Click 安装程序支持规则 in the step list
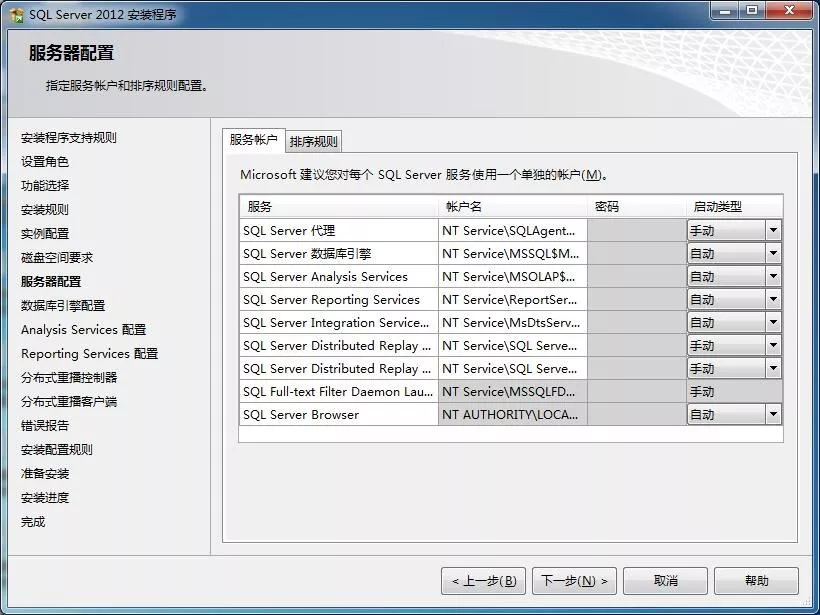 click(x=69, y=138)
